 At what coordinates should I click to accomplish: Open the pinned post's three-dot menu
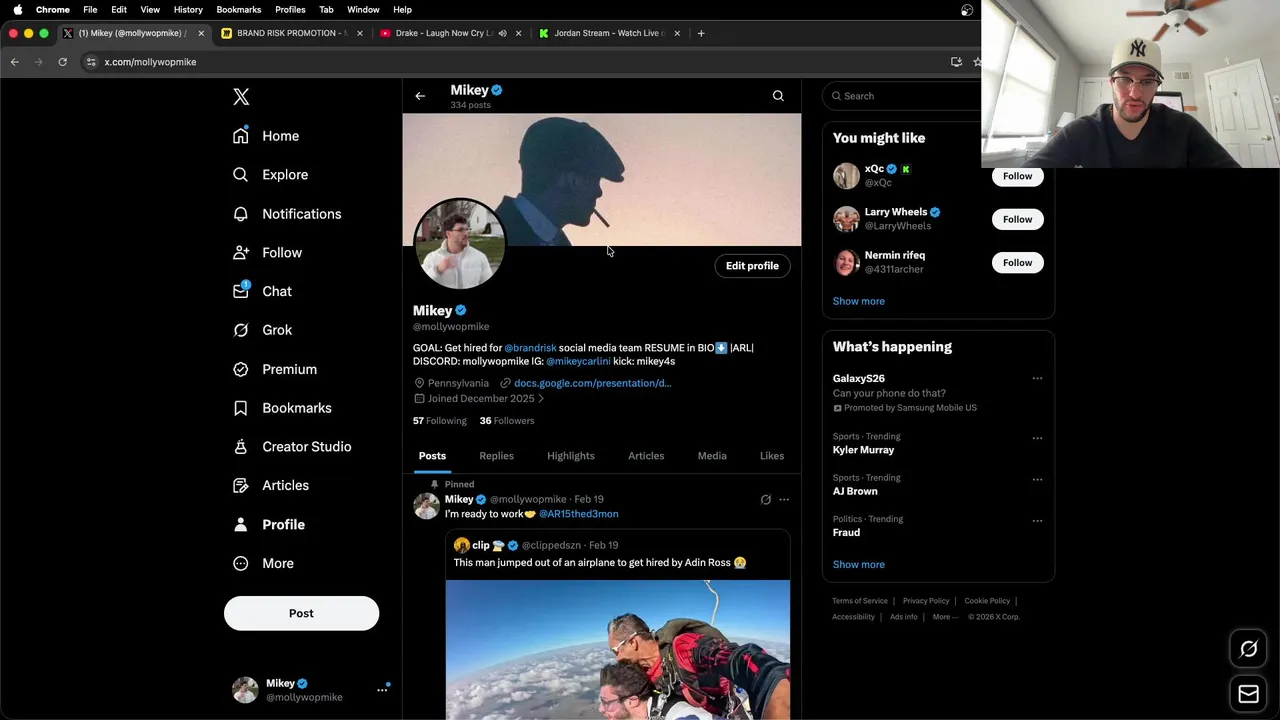tap(784, 500)
